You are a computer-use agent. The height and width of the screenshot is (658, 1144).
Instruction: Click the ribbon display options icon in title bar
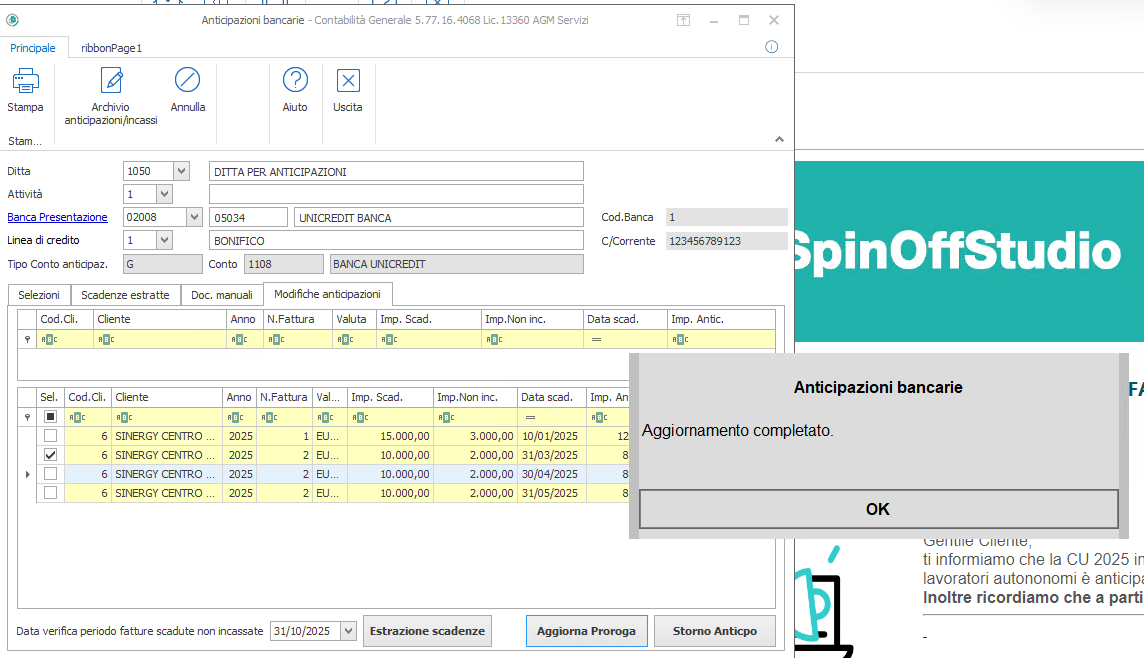coord(683,20)
